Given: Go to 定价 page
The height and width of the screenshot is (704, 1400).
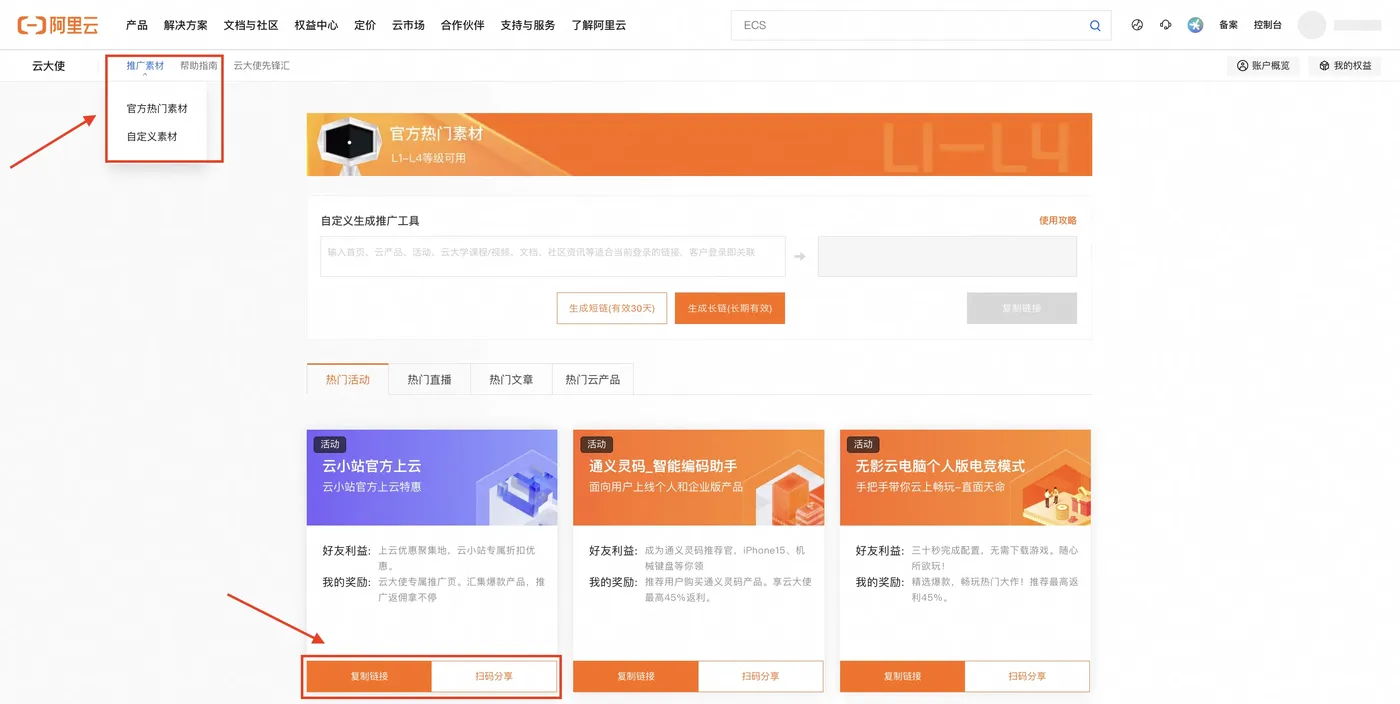Looking at the screenshot, I should click(365, 25).
